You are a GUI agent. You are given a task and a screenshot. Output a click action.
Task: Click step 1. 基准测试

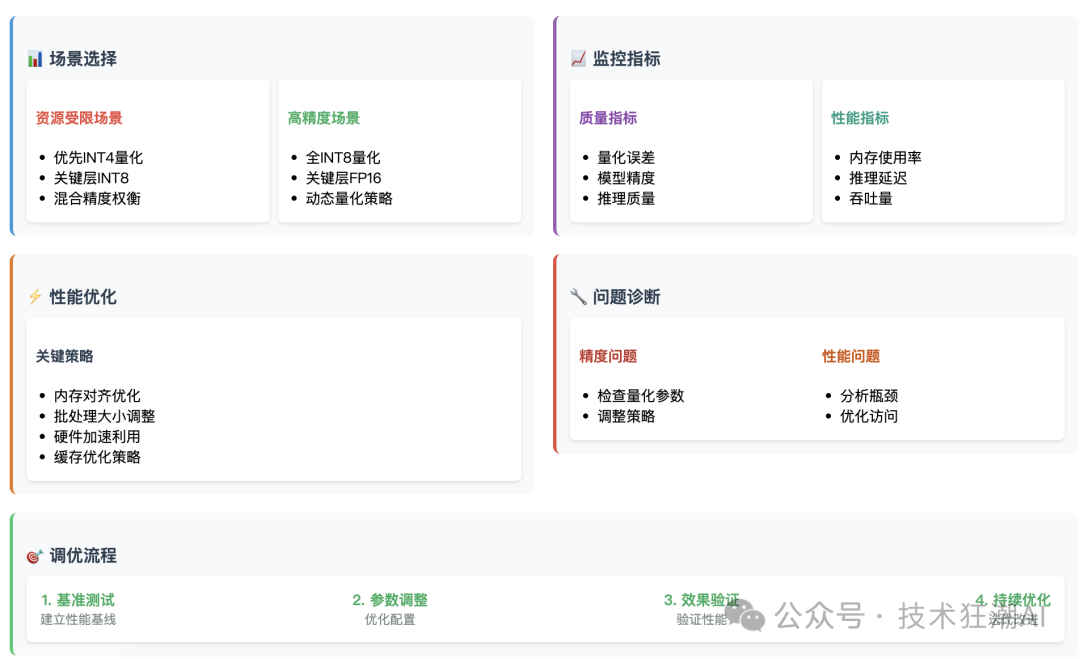(x=78, y=600)
